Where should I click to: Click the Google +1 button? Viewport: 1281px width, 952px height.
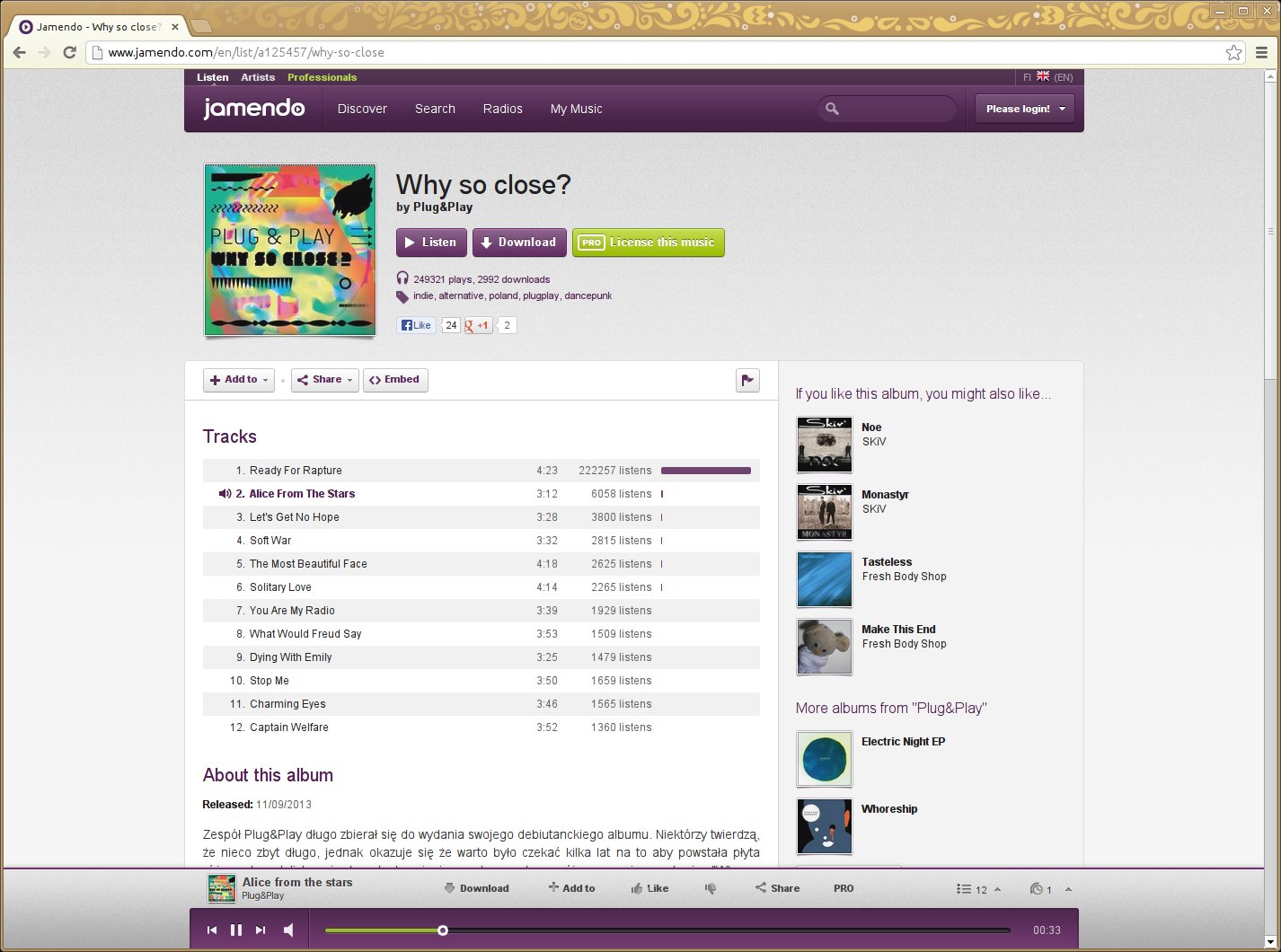point(477,325)
